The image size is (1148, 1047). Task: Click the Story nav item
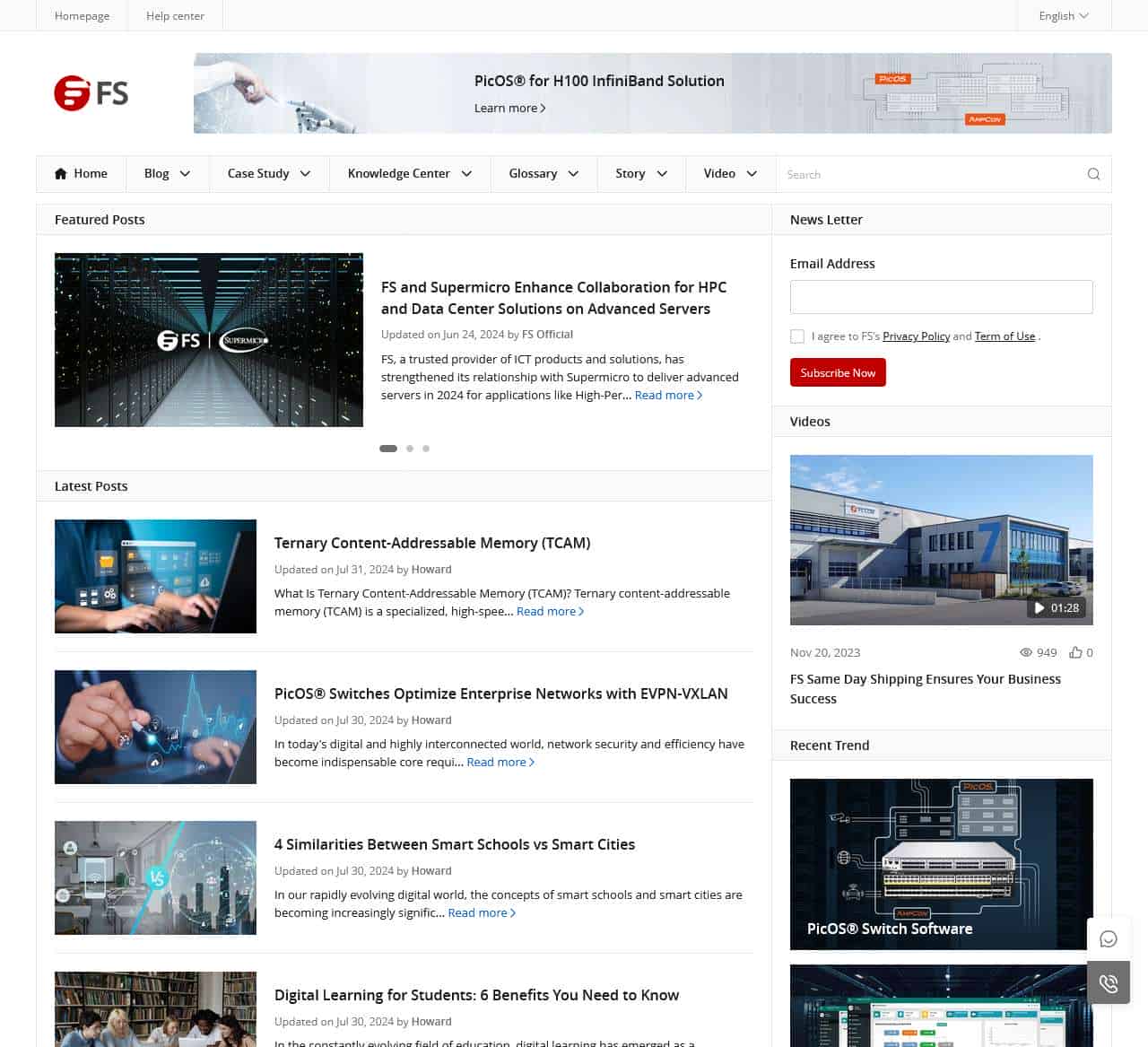coord(631,174)
